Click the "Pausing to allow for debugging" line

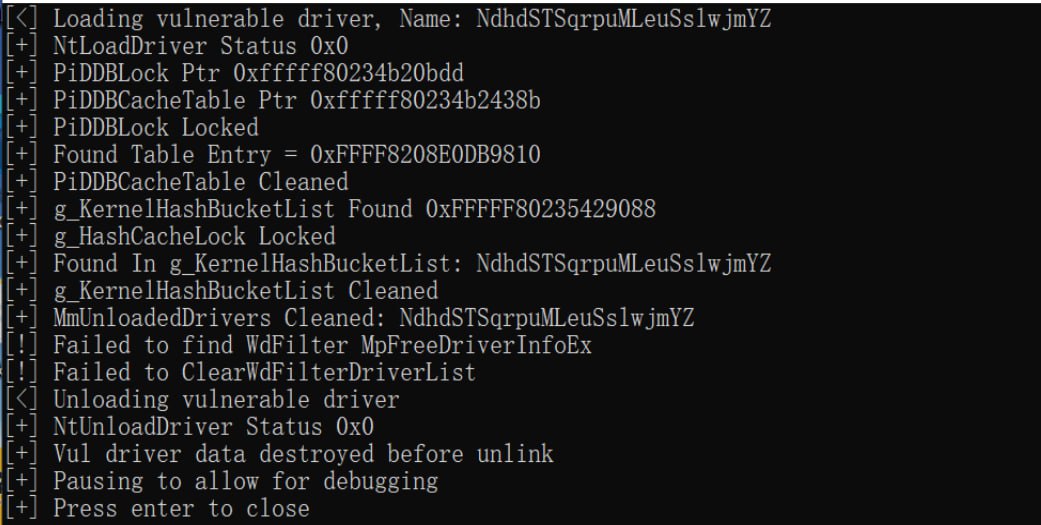tap(245, 481)
